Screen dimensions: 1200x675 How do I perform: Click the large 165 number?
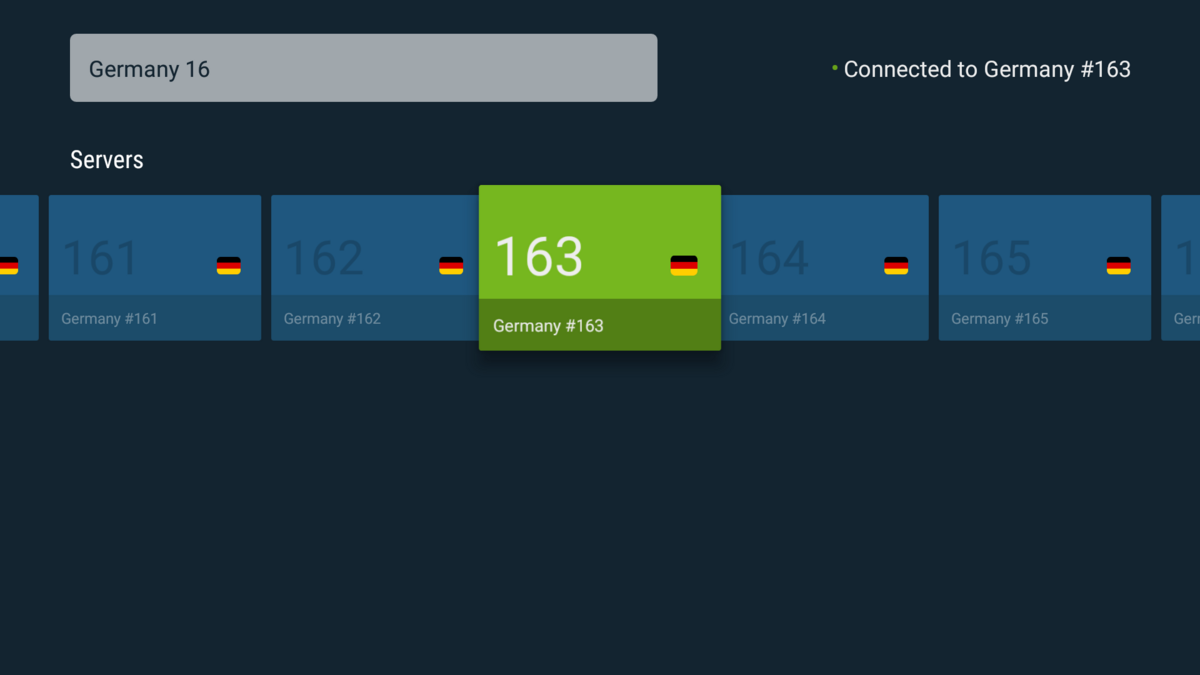[x=991, y=258]
